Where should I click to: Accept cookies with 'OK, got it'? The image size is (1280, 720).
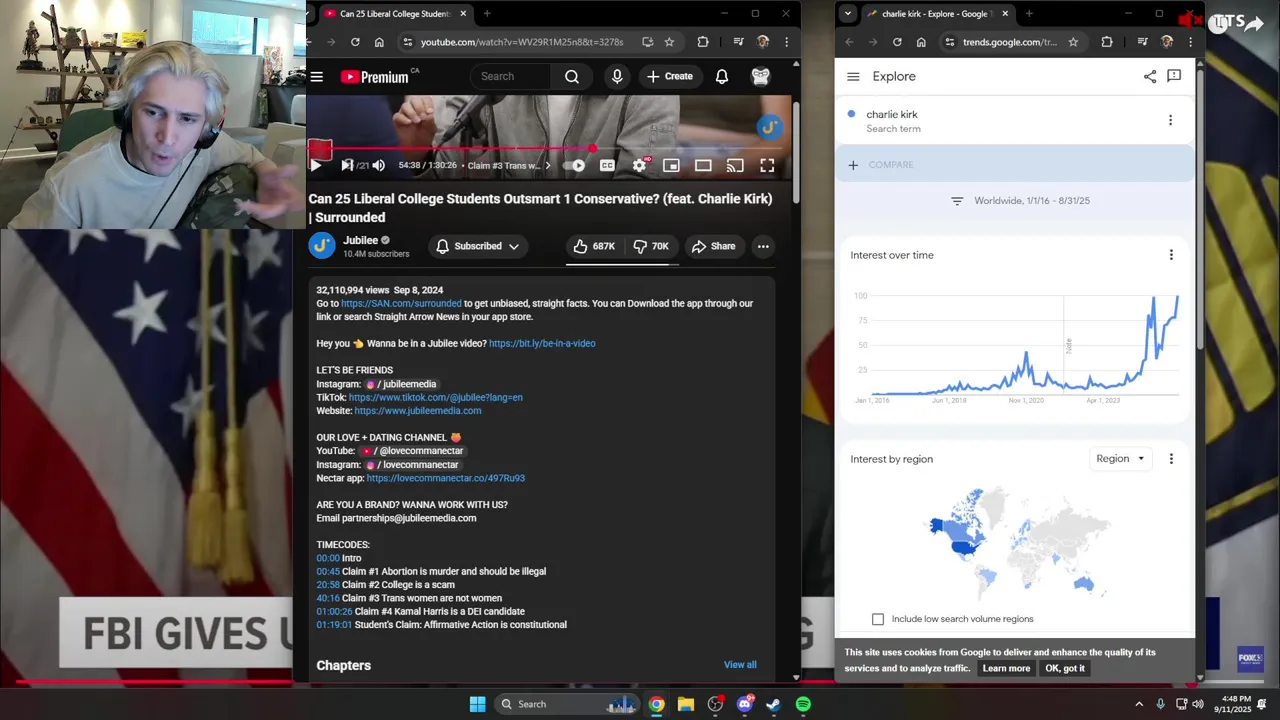(1065, 668)
